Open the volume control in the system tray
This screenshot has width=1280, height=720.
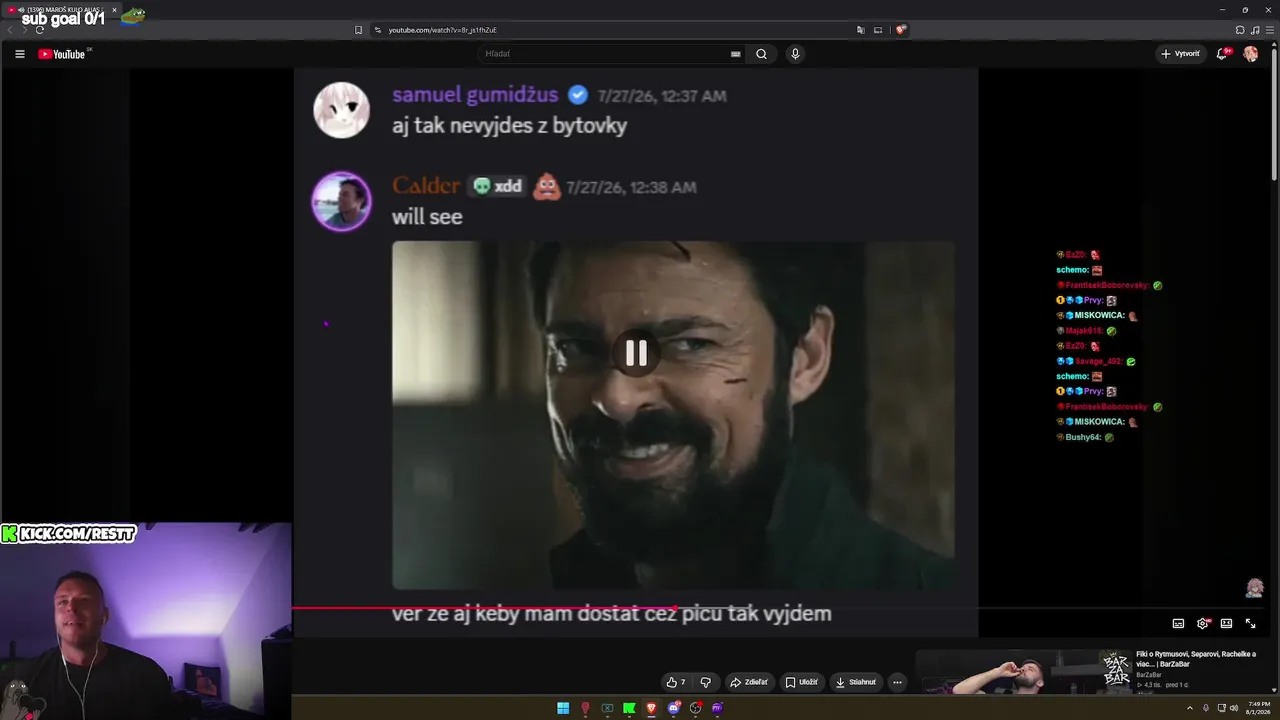pos(1234,708)
